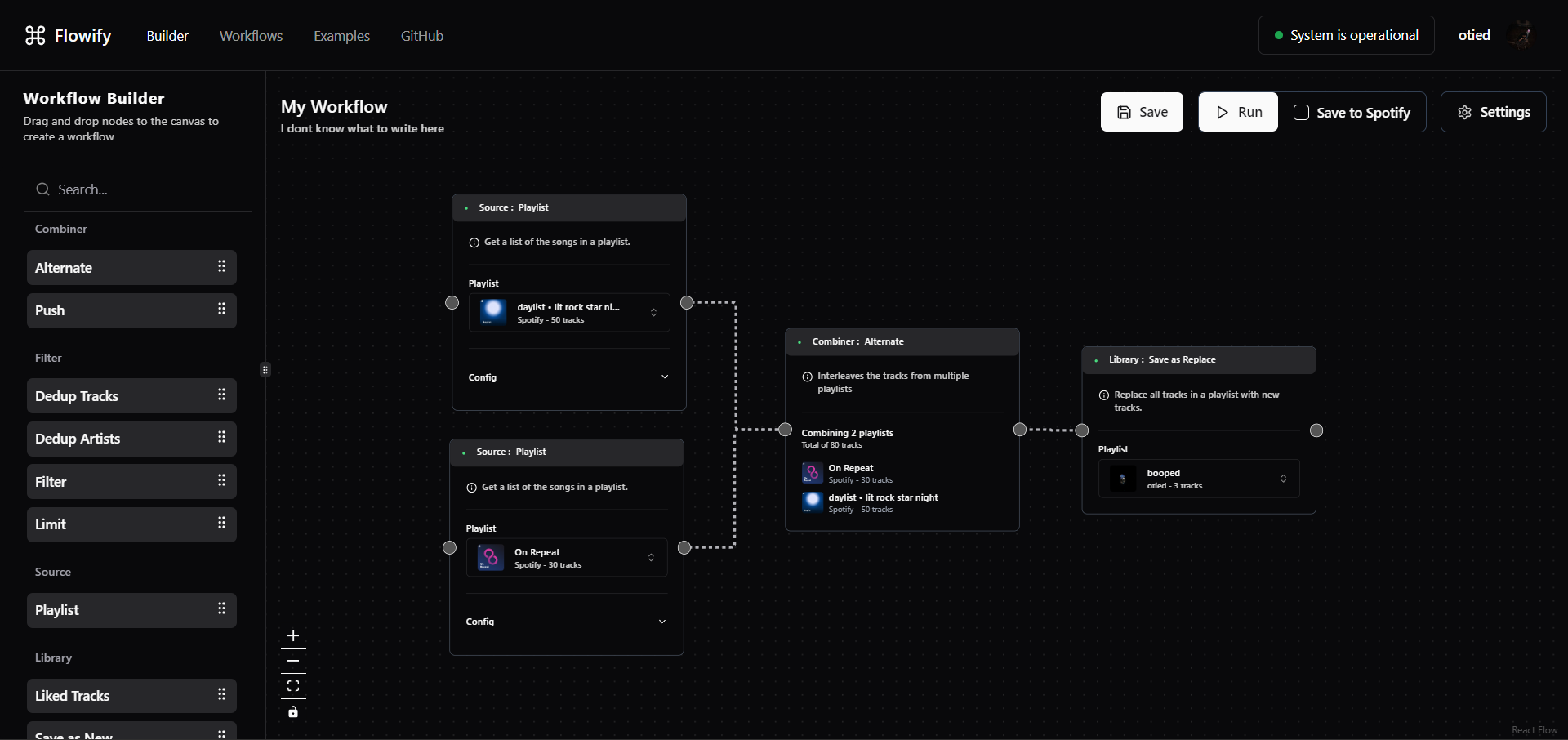
Task: Click the On Repeat Source node output handle
Action: pos(684,547)
